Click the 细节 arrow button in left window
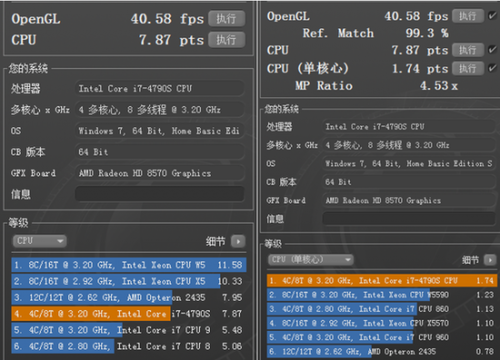 (x=238, y=241)
